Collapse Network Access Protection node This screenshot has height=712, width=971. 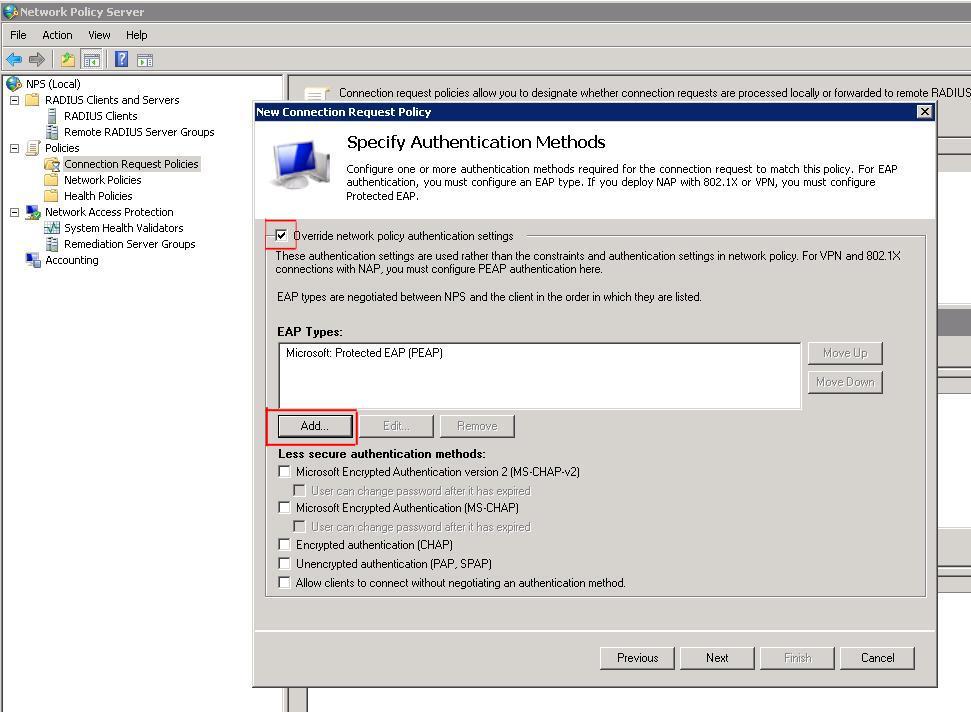click(x=14, y=212)
